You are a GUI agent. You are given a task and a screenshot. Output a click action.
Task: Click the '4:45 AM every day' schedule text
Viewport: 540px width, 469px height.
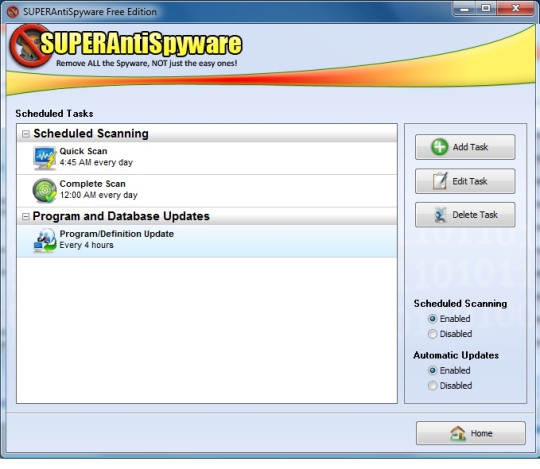tap(96, 163)
